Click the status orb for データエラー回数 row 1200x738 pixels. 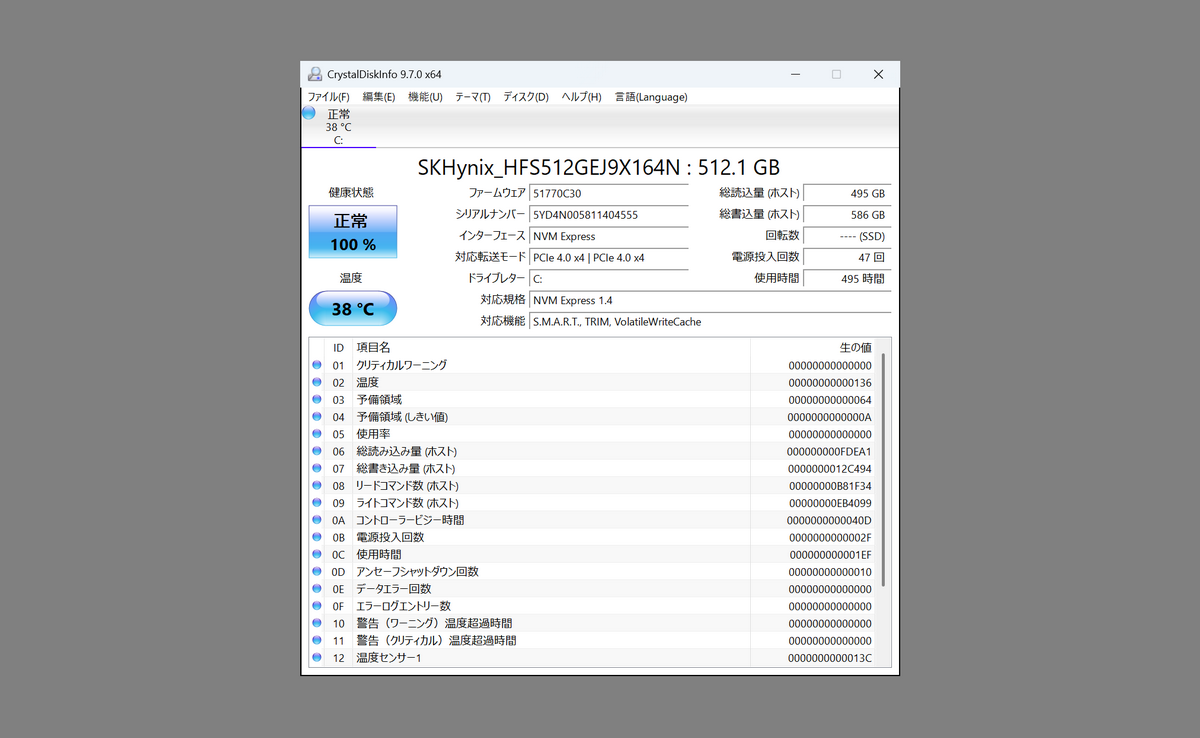tap(317, 588)
